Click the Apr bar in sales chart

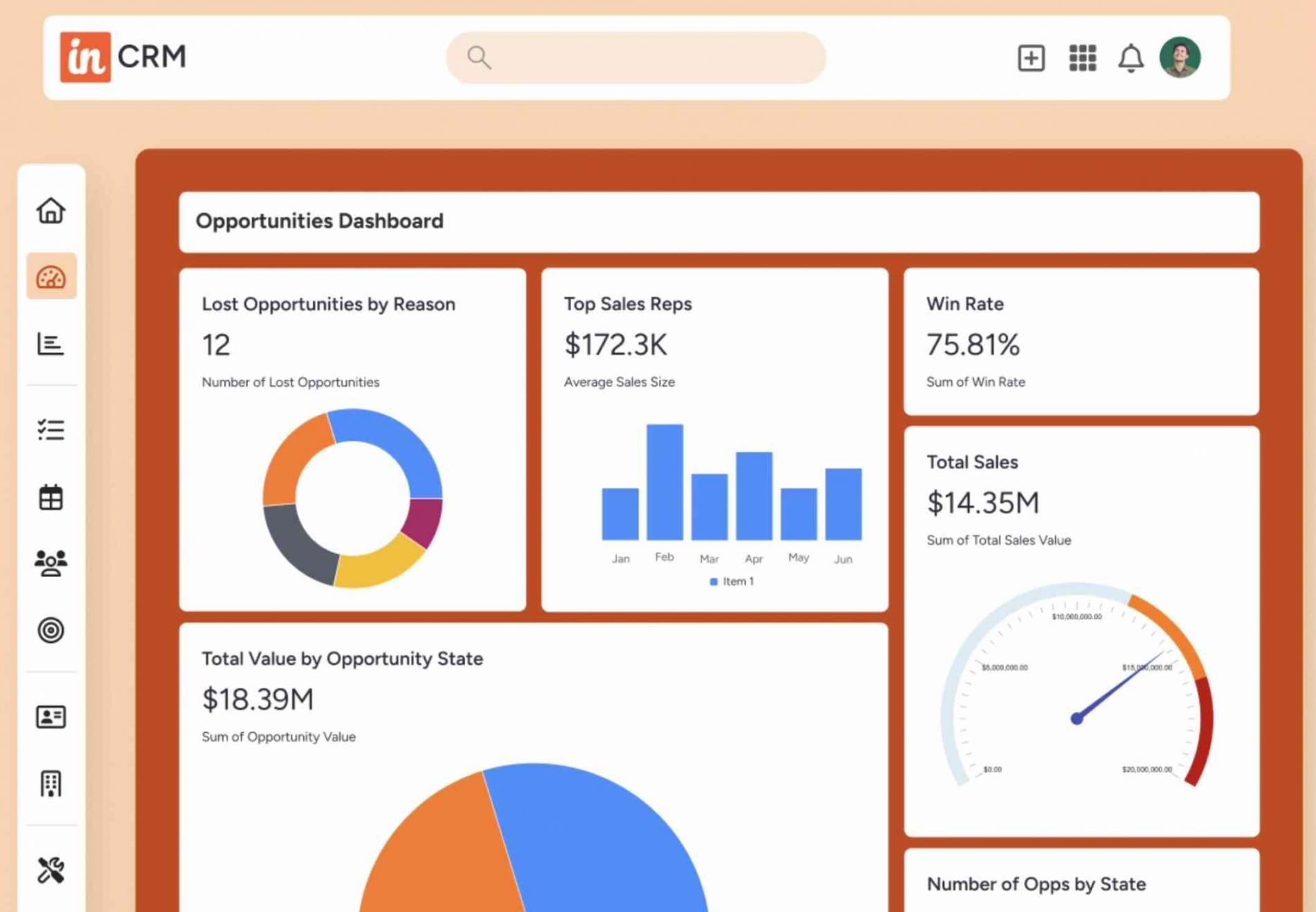pos(754,495)
